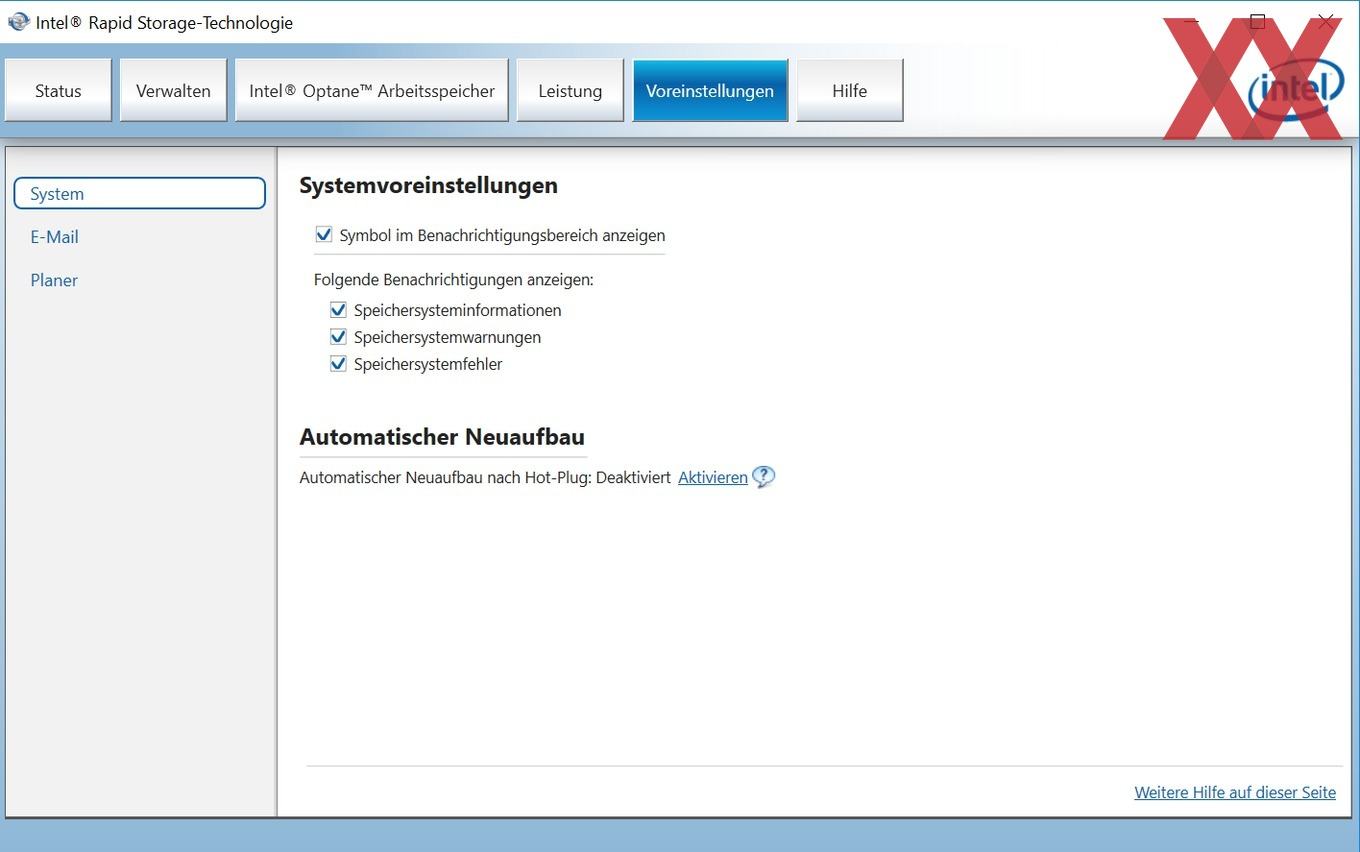
Task: Open E-Mail preferences in sidebar
Action: [x=54, y=237]
